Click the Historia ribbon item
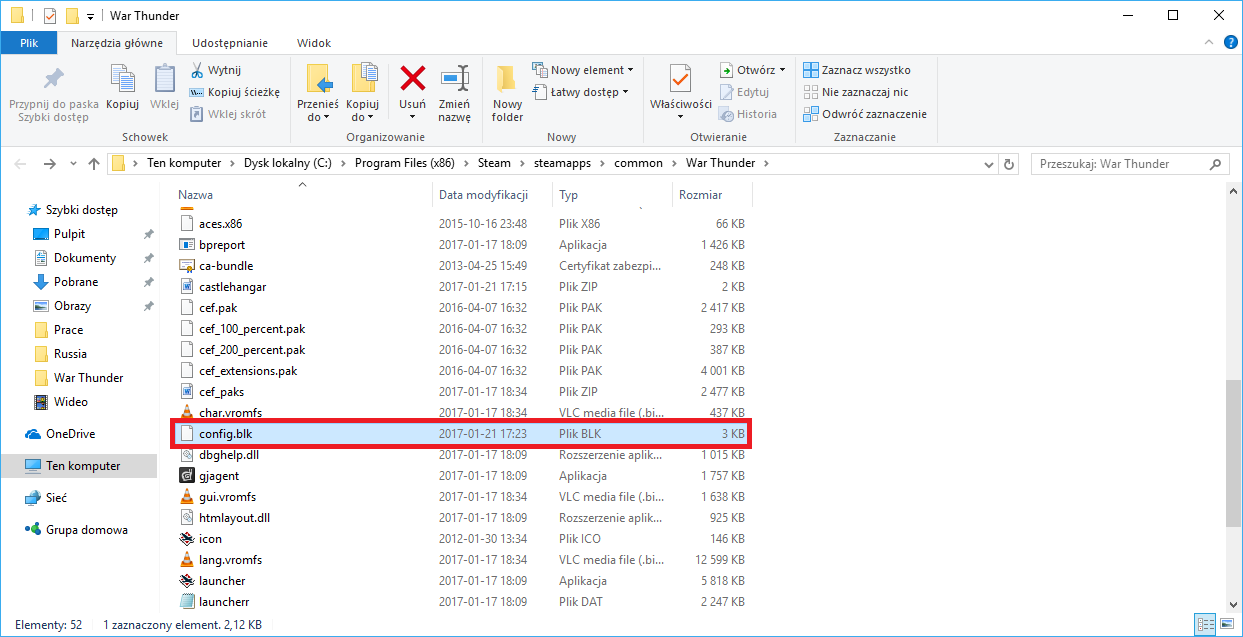This screenshot has width=1243, height=637. point(748,114)
